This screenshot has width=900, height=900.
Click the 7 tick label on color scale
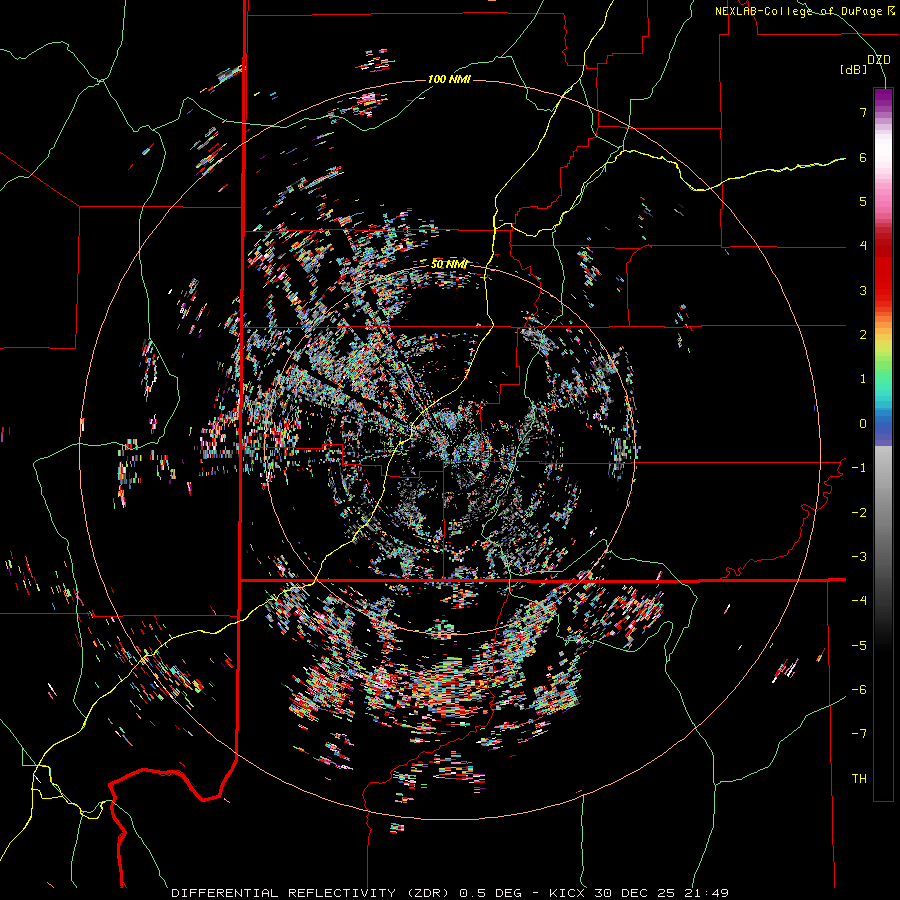[x=863, y=112]
